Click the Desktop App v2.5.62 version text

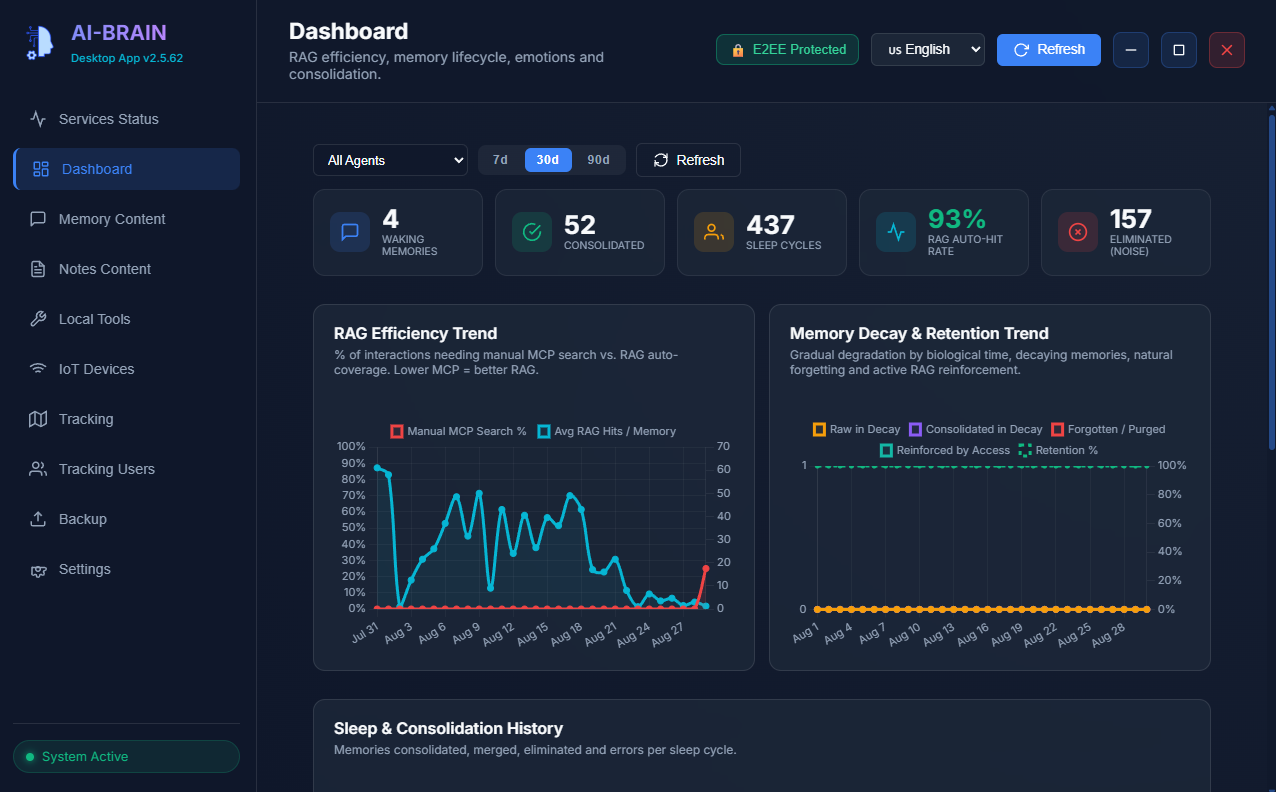pyautogui.click(x=127, y=58)
